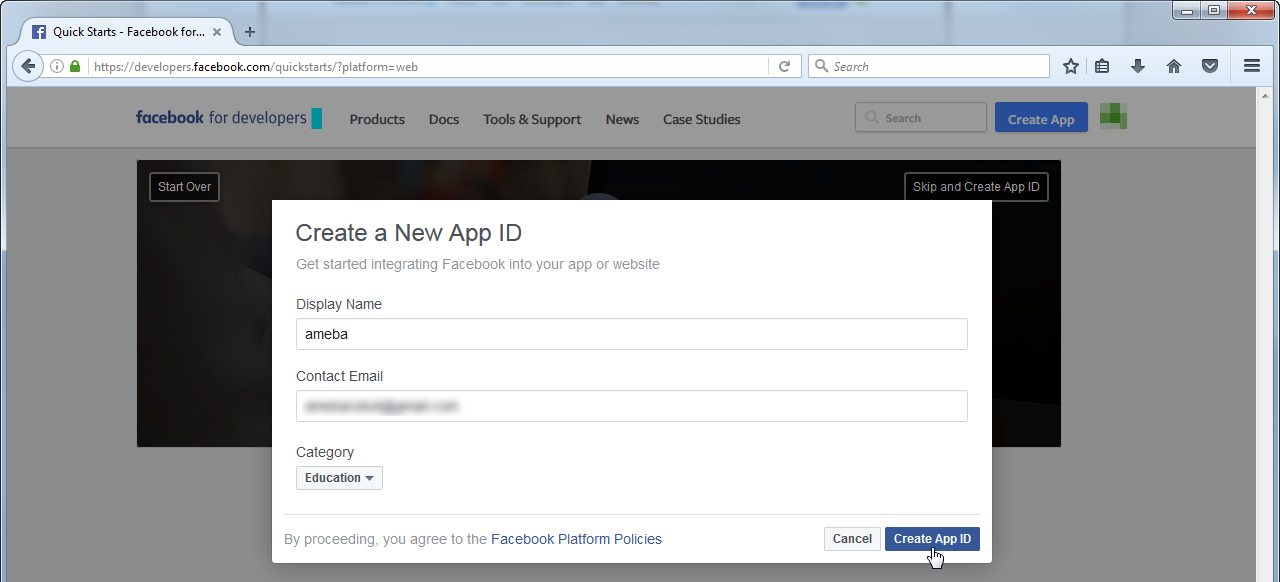This screenshot has width=1280, height=582.
Task: Open the Facebook Platform Policies link
Action: pyautogui.click(x=576, y=539)
